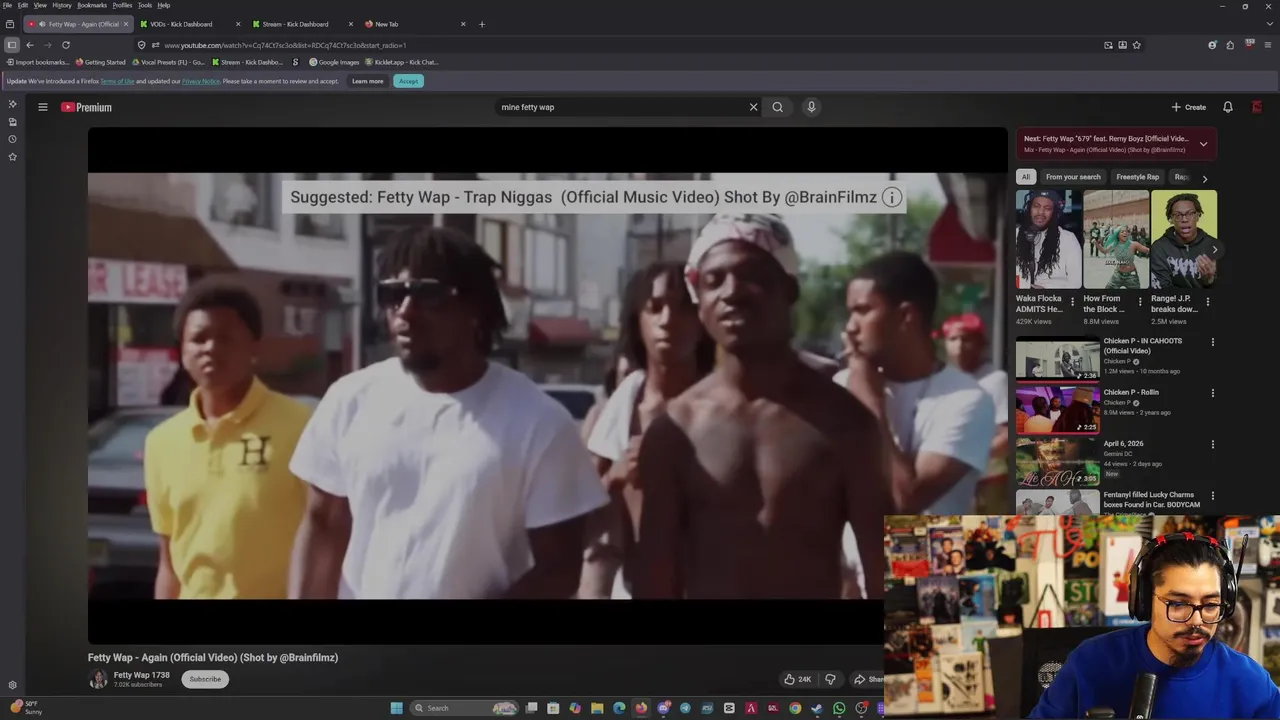
Task: Open the Terms of Use link
Action: point(117,81)
